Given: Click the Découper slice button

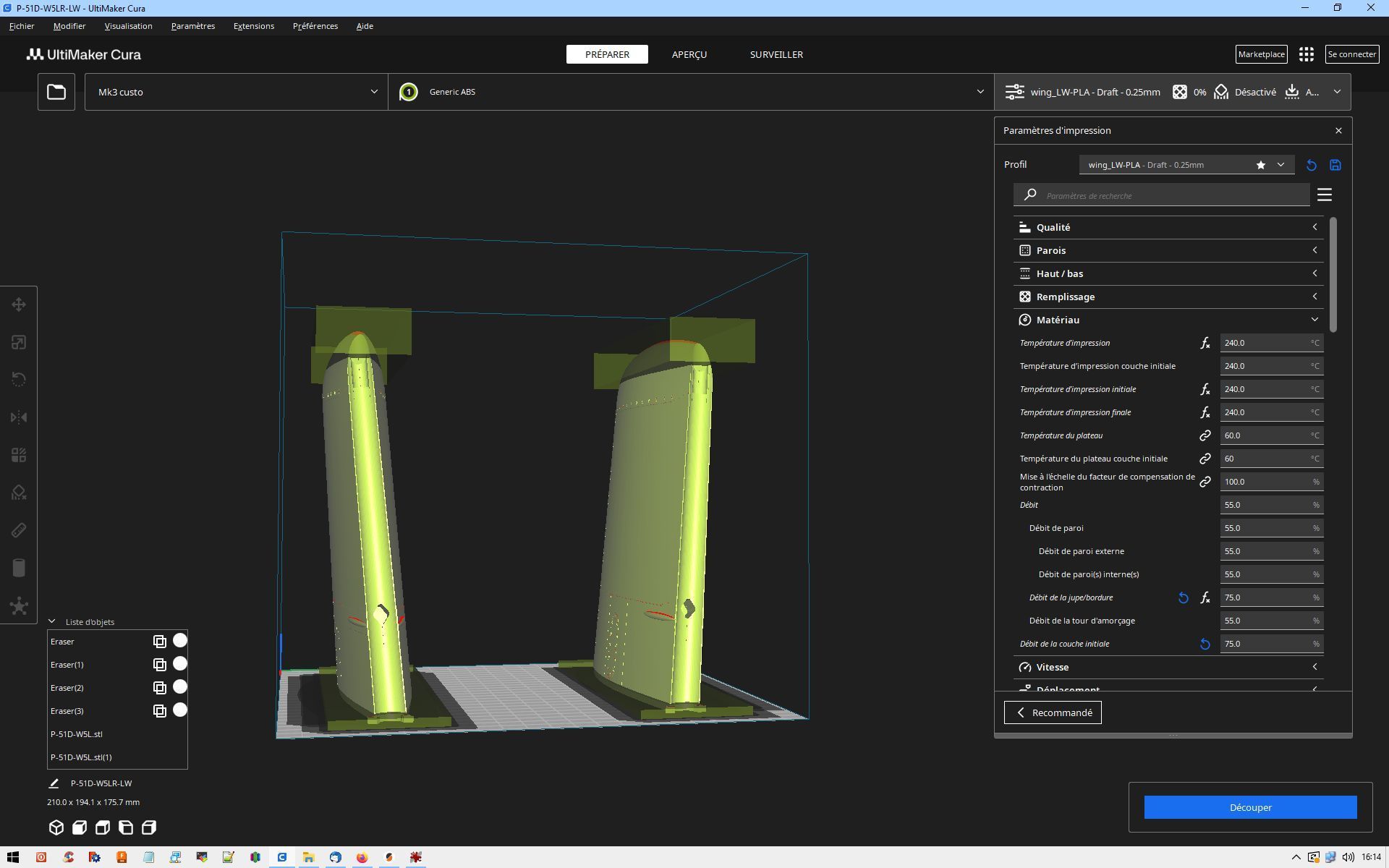Looking at the screenshot, I should pos(1250,807).
